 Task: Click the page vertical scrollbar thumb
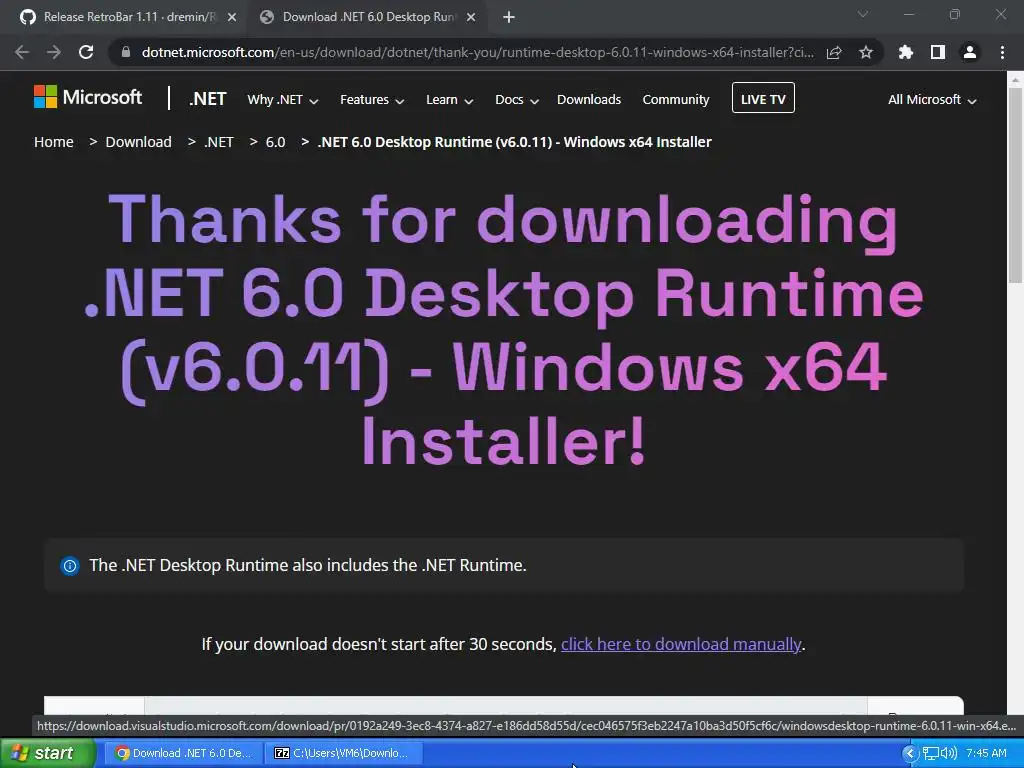(1015, 186)
